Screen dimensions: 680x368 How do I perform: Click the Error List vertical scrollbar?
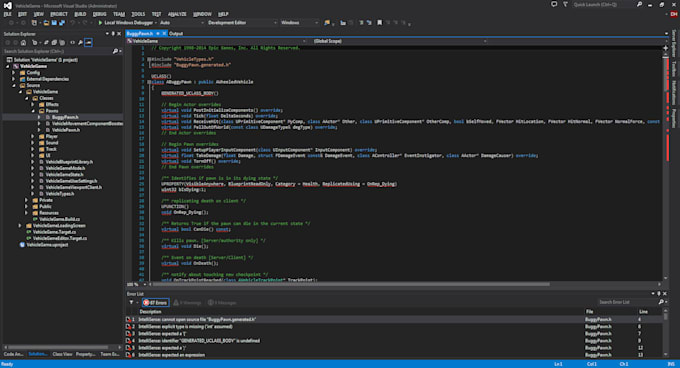point(666,316)
